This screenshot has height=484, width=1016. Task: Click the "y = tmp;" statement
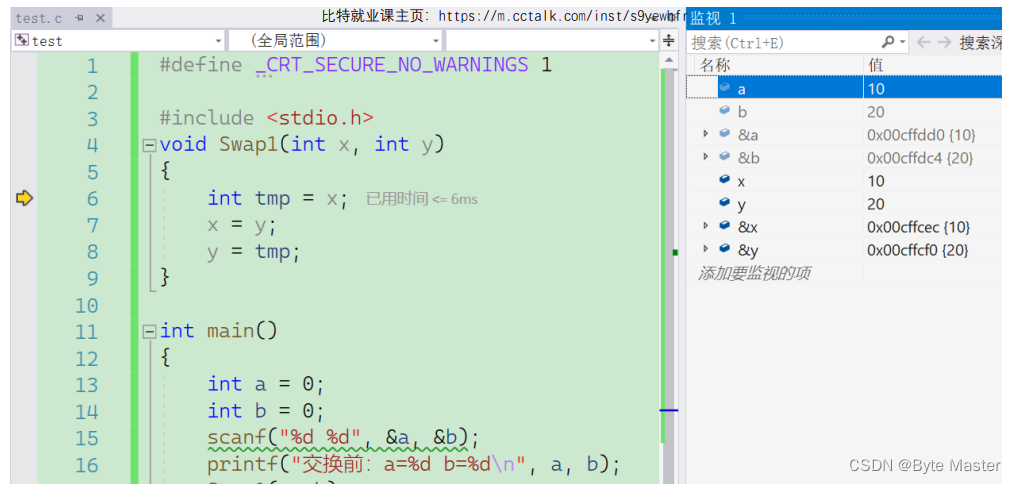coord(254,252)
